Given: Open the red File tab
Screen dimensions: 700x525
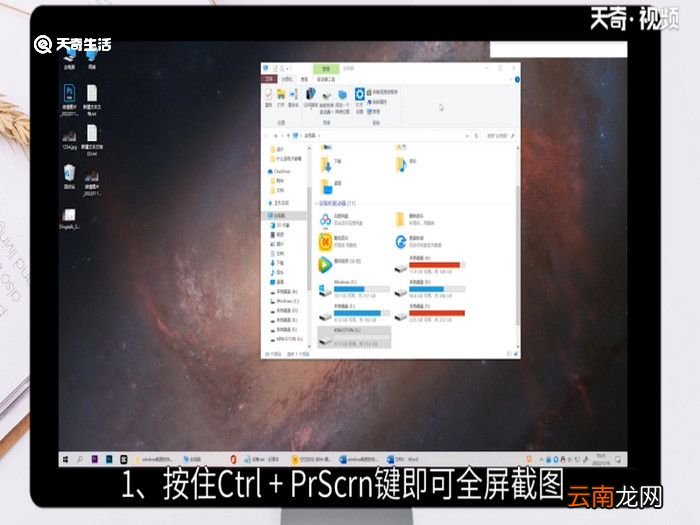Looking at the screenshot, I should point(269,79).
